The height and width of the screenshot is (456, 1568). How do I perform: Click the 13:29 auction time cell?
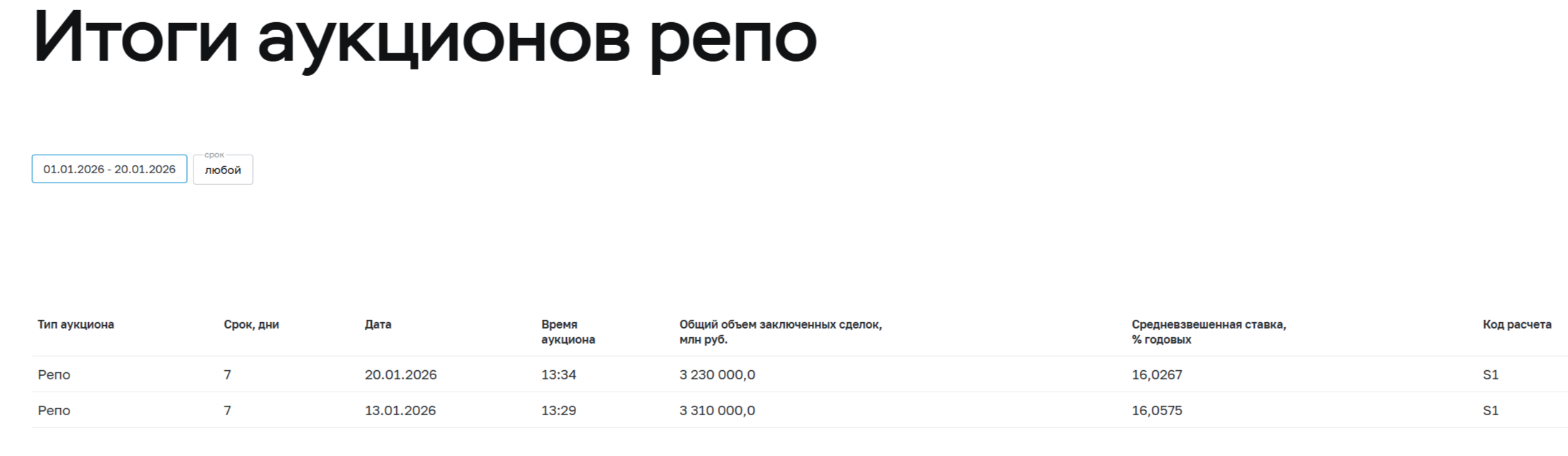point(558,410)
